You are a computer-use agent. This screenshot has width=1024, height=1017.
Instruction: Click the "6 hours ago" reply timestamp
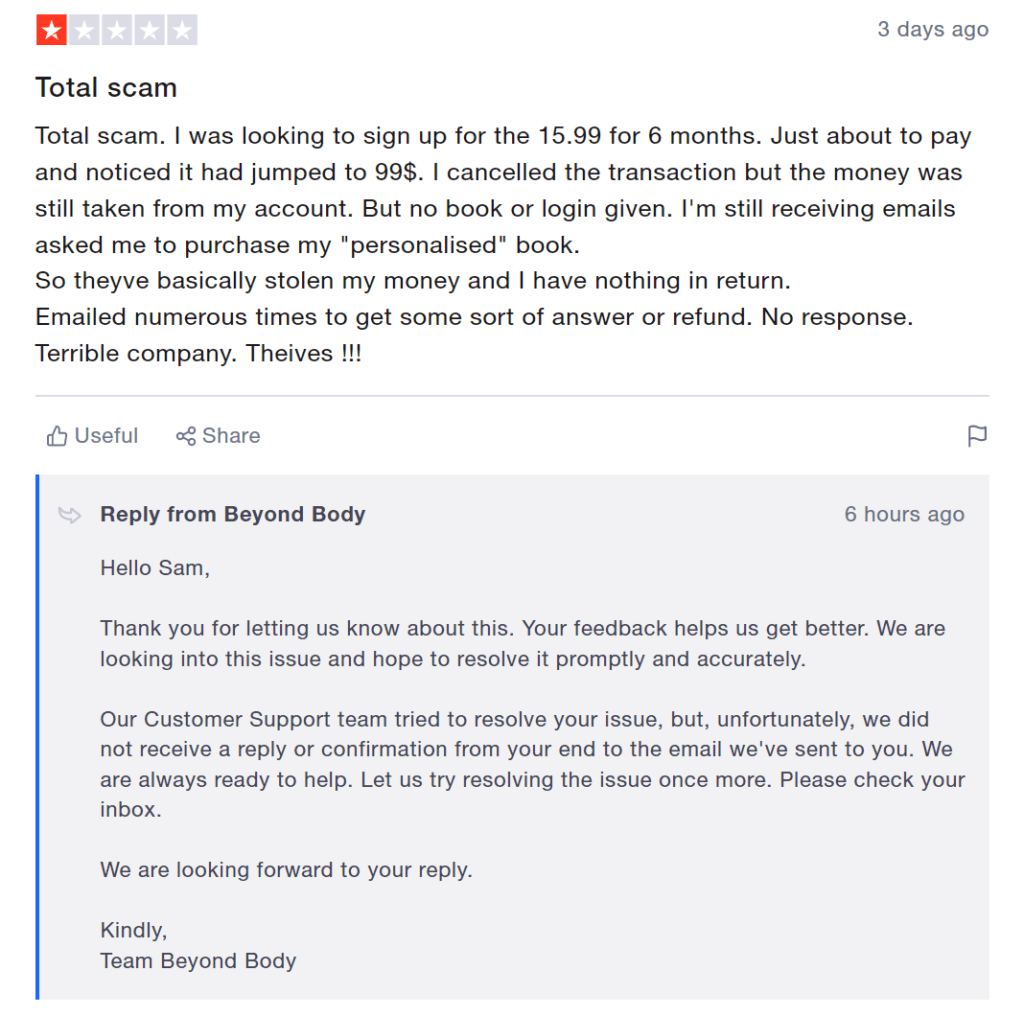click(904, 514)
